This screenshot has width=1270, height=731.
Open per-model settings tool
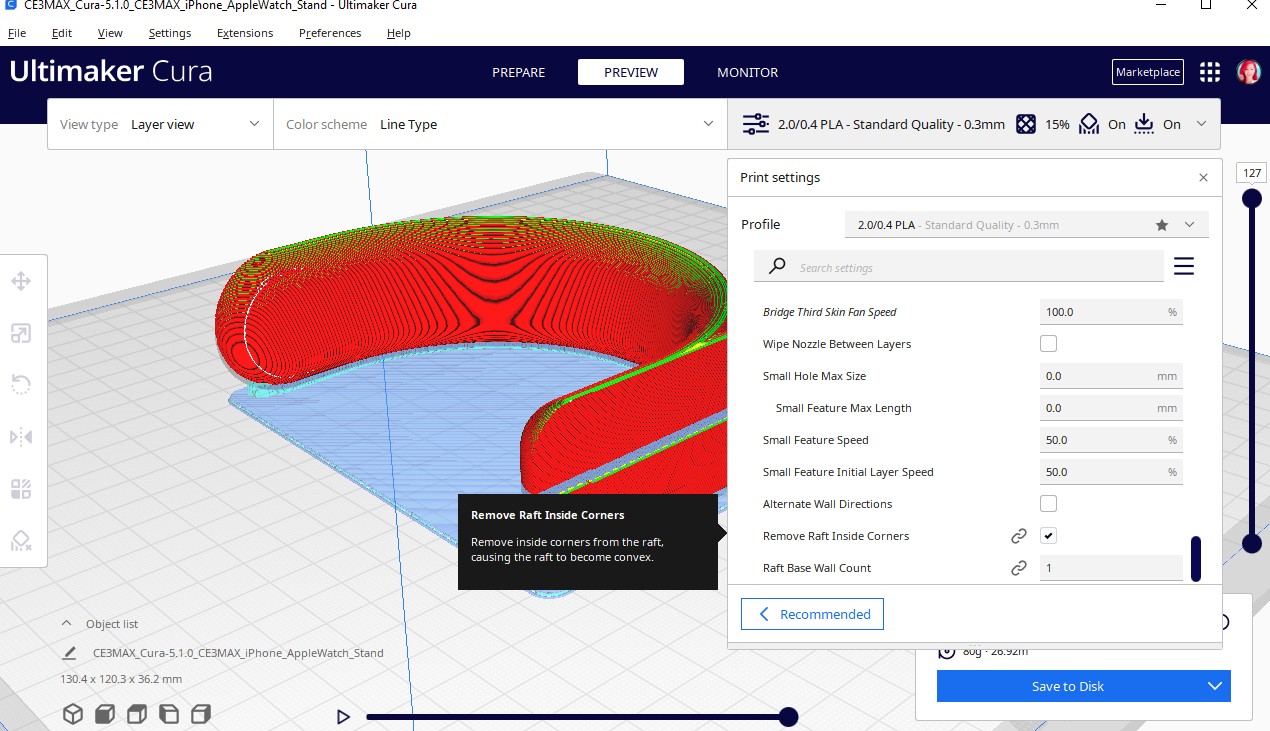click(20, 489)
